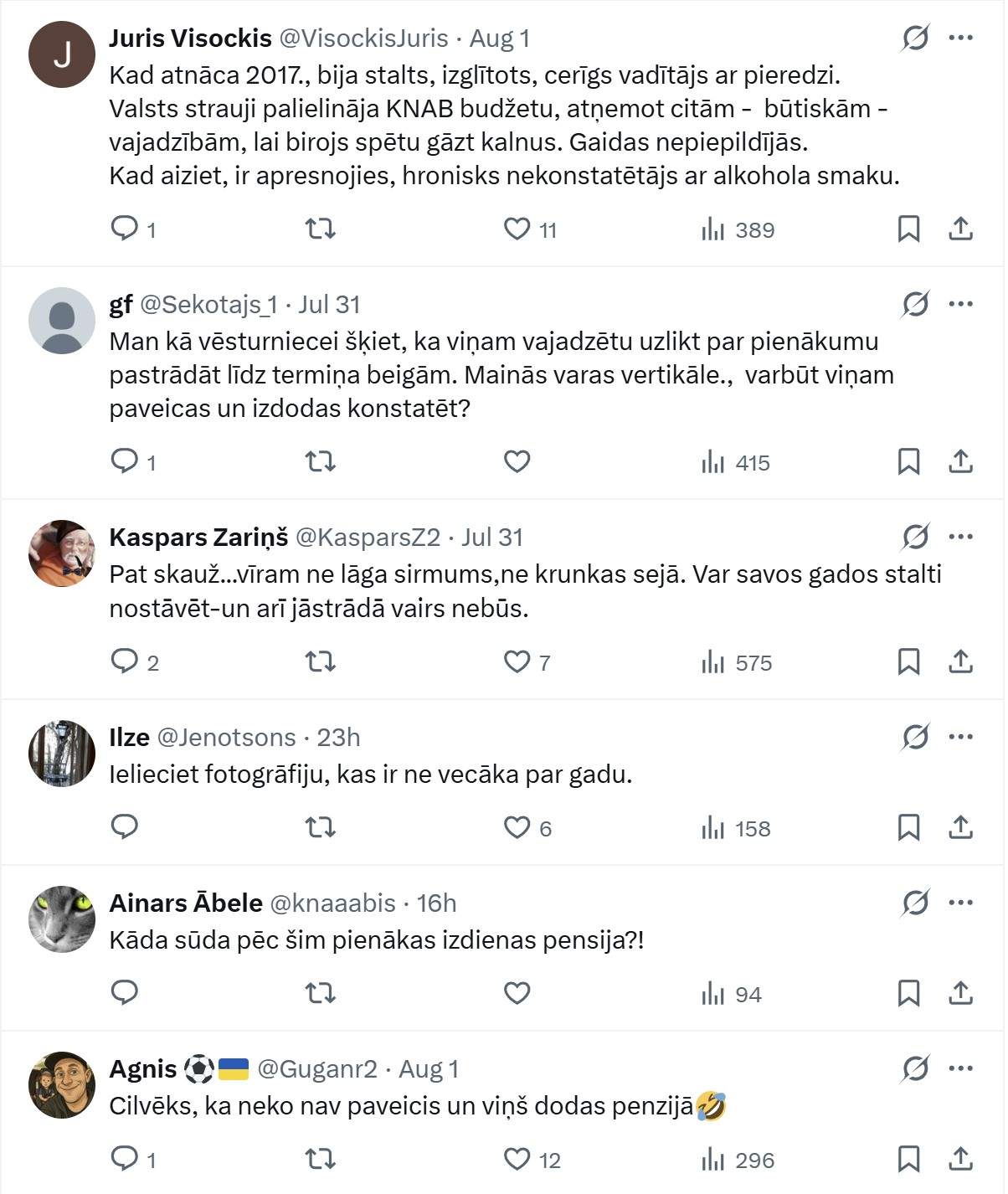1008x1194 pixels.
Task: Open Ainars Ābele's cat avatar
Action: tap(62, 919)
